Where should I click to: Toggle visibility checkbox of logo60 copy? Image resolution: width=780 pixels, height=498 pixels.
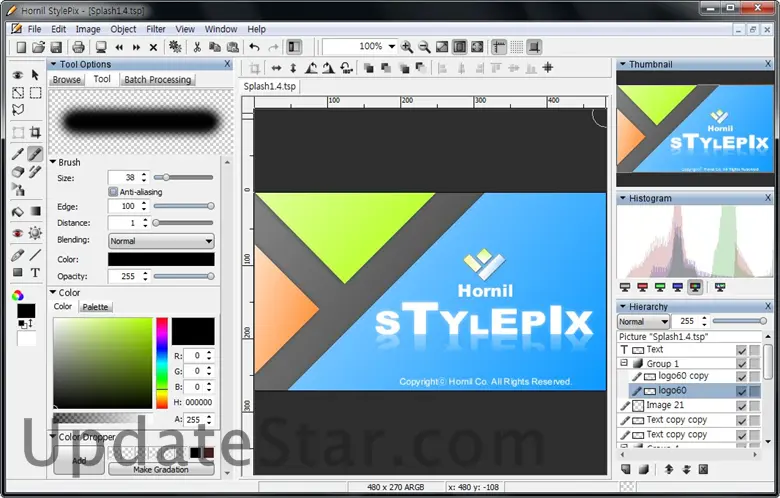(x=741, y=377)
